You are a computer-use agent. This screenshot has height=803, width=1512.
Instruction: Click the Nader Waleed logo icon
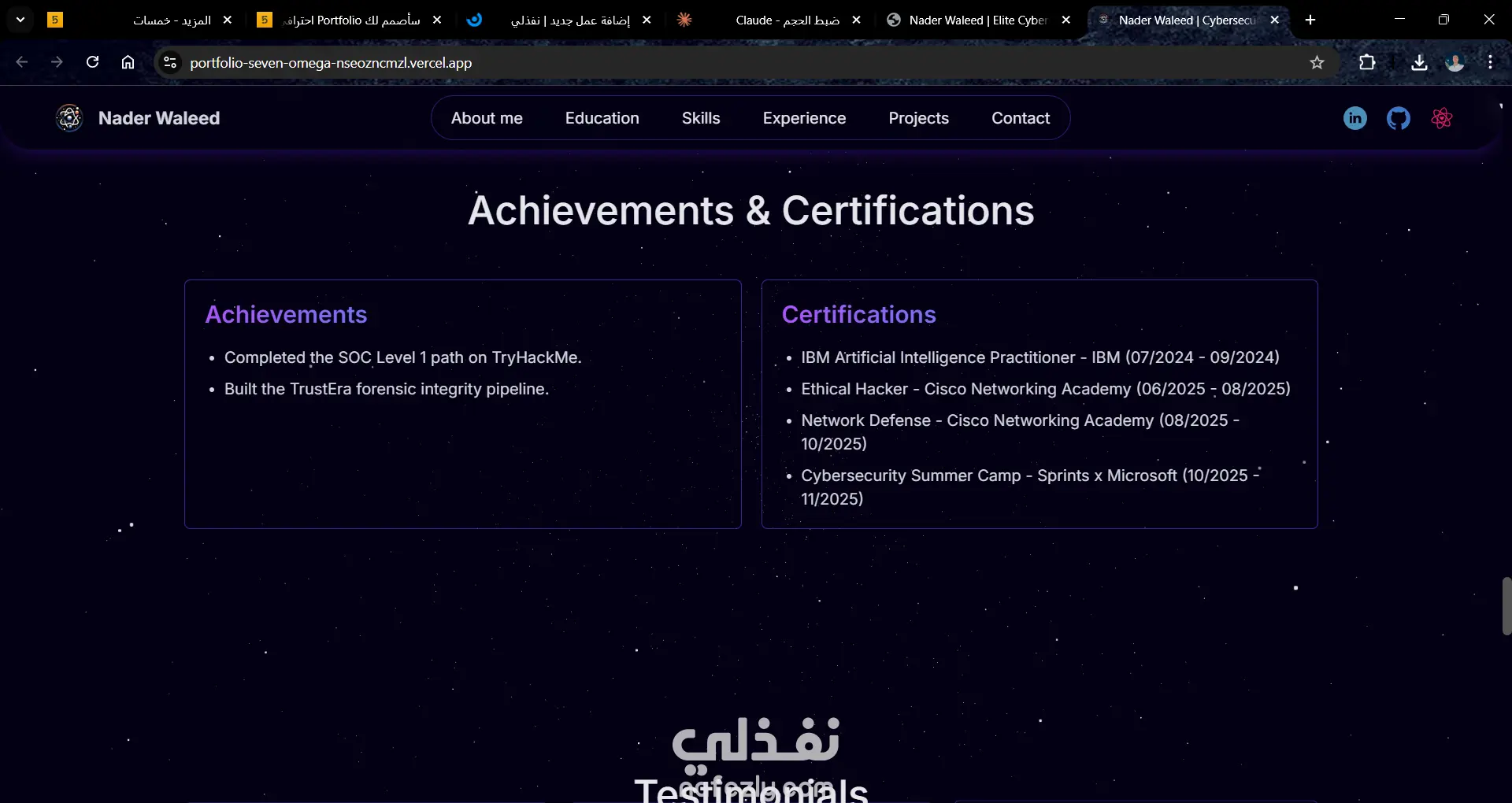pyautogui.click(x=69, y=118)
